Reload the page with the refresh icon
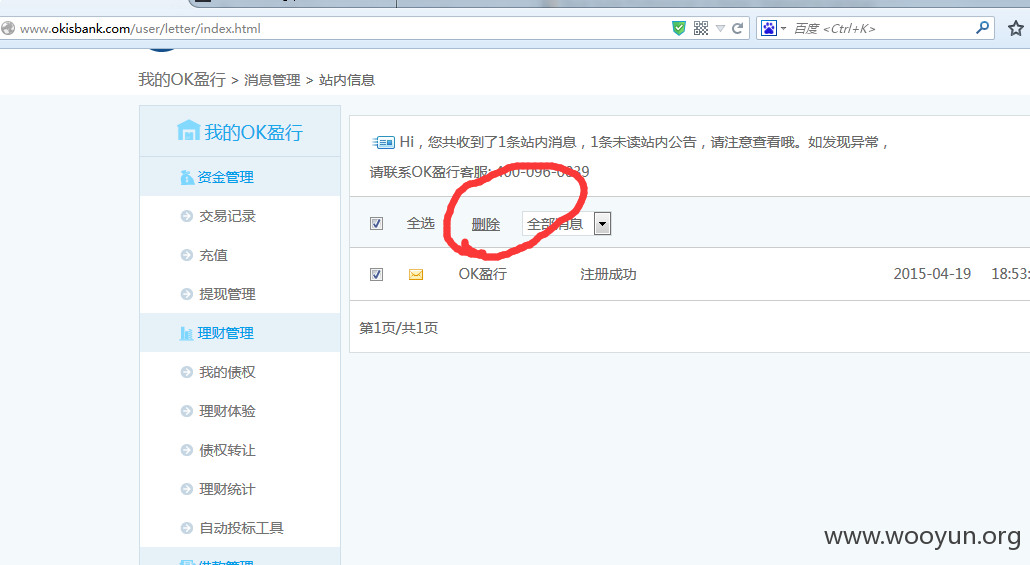This screenshot has width=1030, height=565. coord(738,28)
